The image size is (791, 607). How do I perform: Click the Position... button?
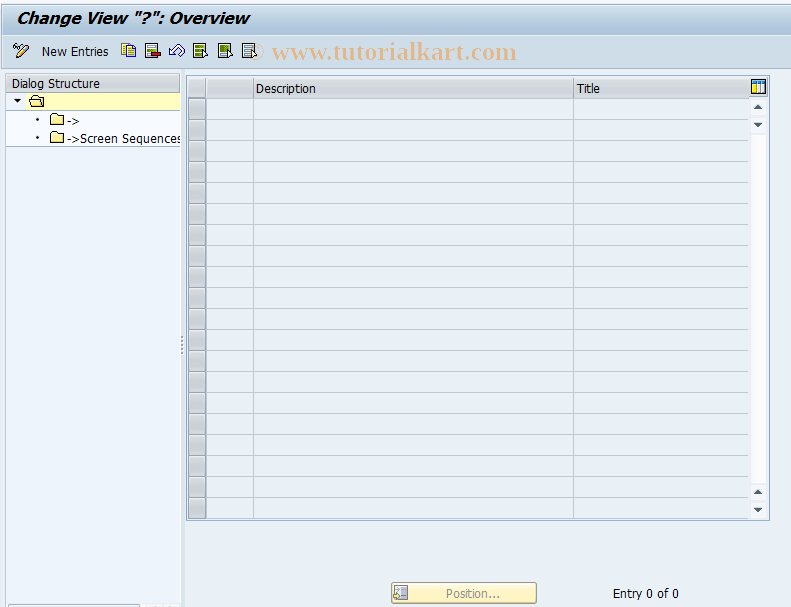click(464, 593)
